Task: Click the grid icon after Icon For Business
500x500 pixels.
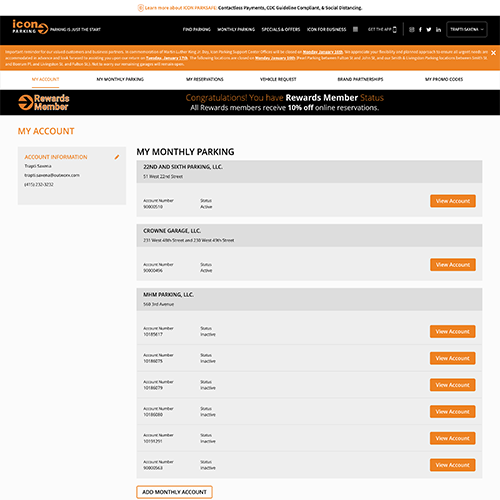Action: tap(355, 29)
